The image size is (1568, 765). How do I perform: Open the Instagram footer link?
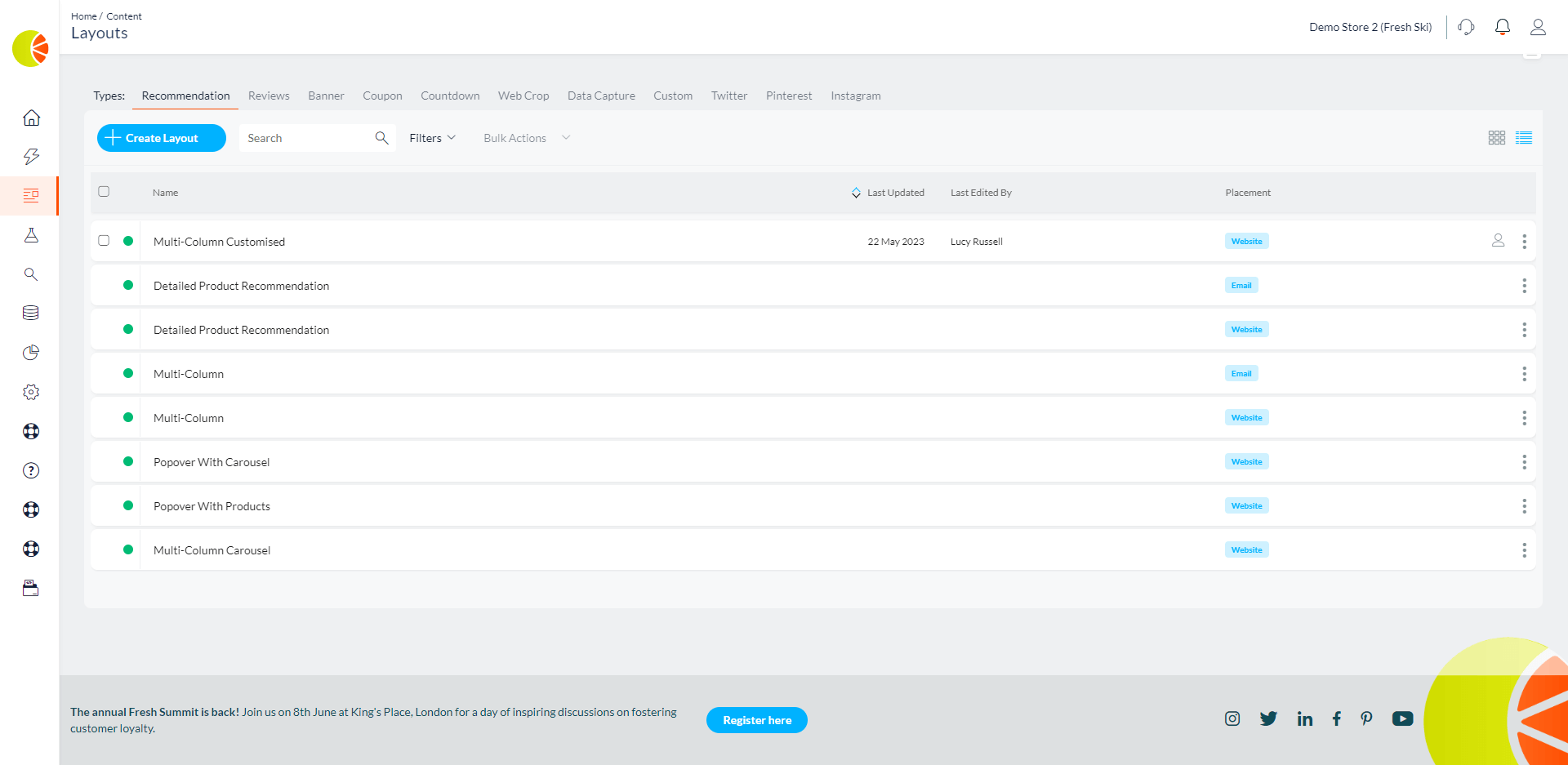(x=1232, y=718)
